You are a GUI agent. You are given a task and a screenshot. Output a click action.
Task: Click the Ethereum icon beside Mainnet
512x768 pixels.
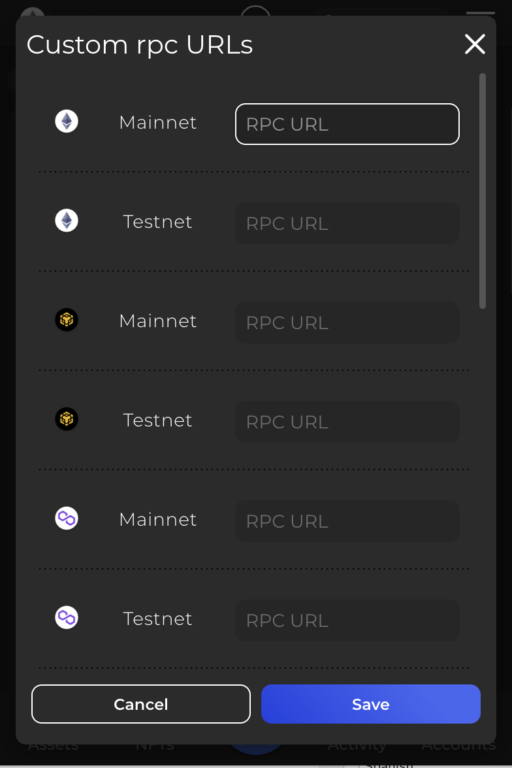(67, 121)
